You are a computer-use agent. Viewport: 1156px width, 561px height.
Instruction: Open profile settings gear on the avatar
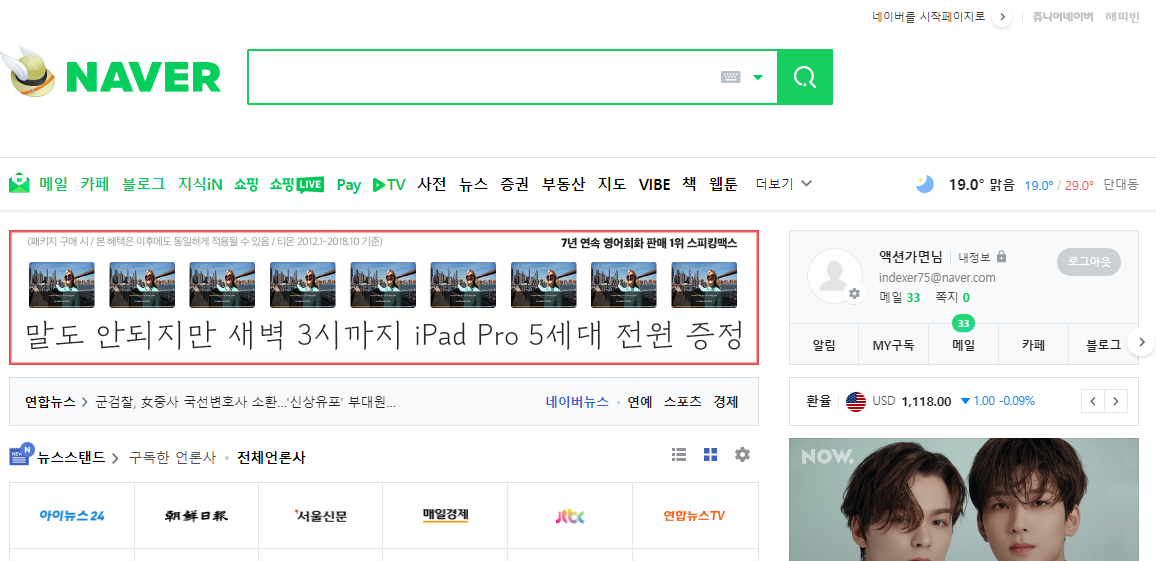point(854,293)
